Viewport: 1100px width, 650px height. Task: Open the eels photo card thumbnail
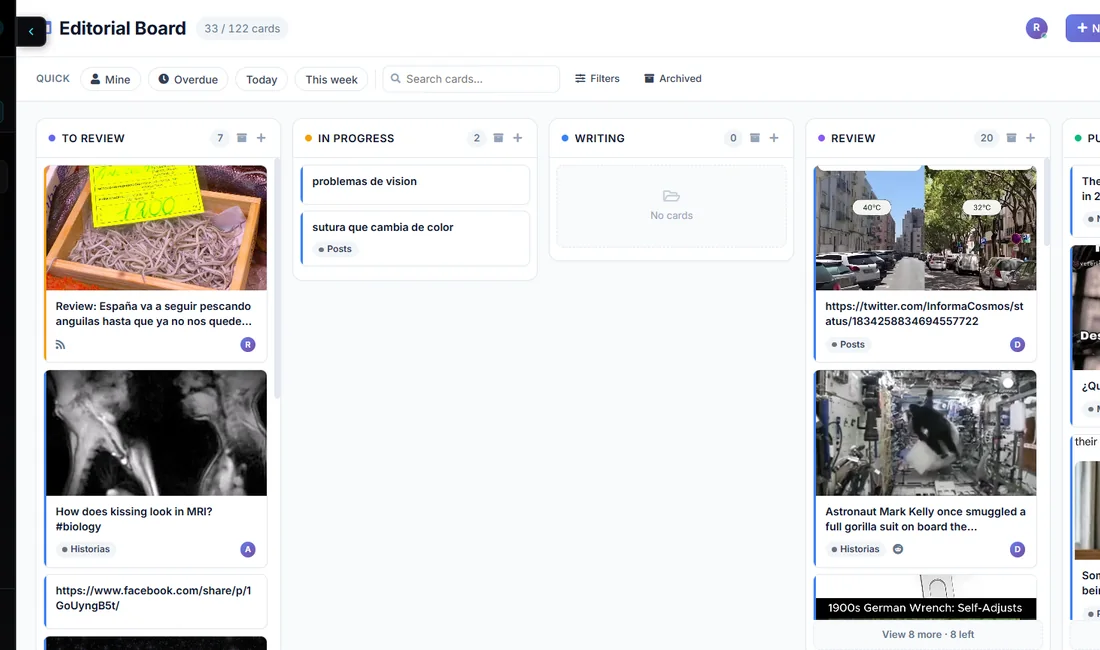tap(156, 228)
